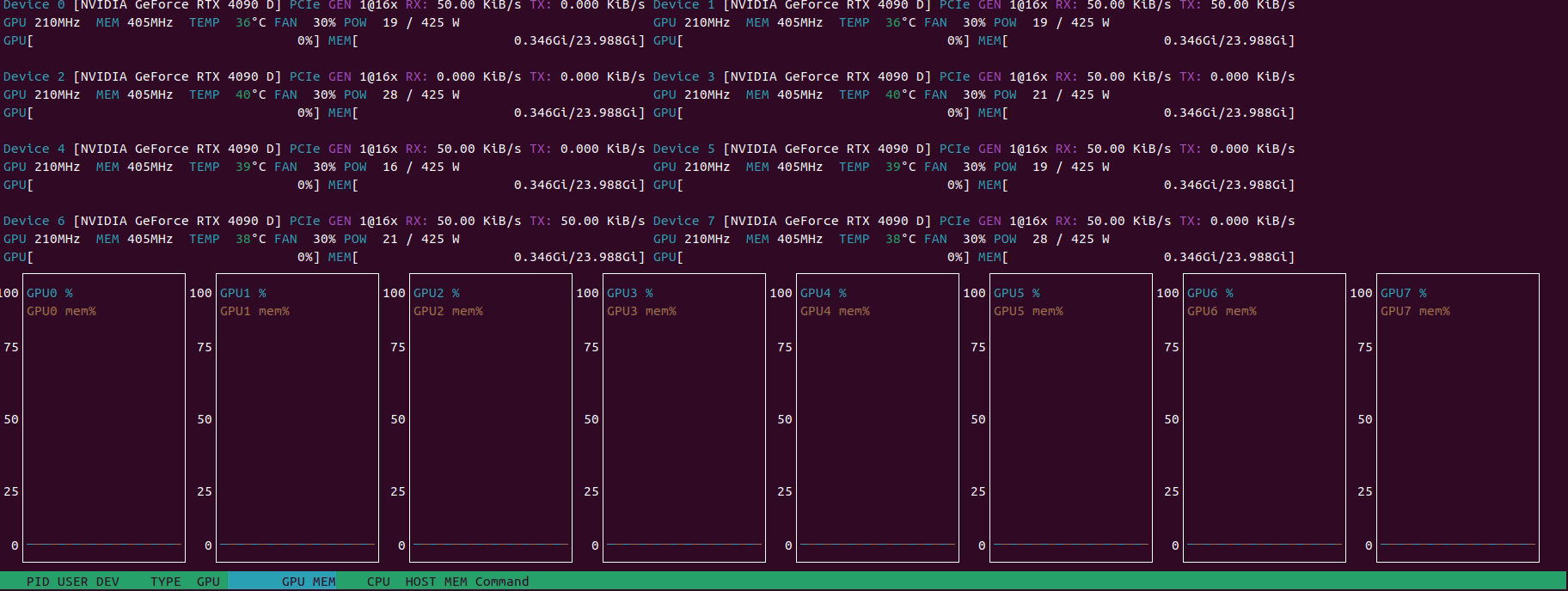The image size is (1568, 591).
Task: Click the 'GPU0 mem%' chart legend
Action: (61, 311)
